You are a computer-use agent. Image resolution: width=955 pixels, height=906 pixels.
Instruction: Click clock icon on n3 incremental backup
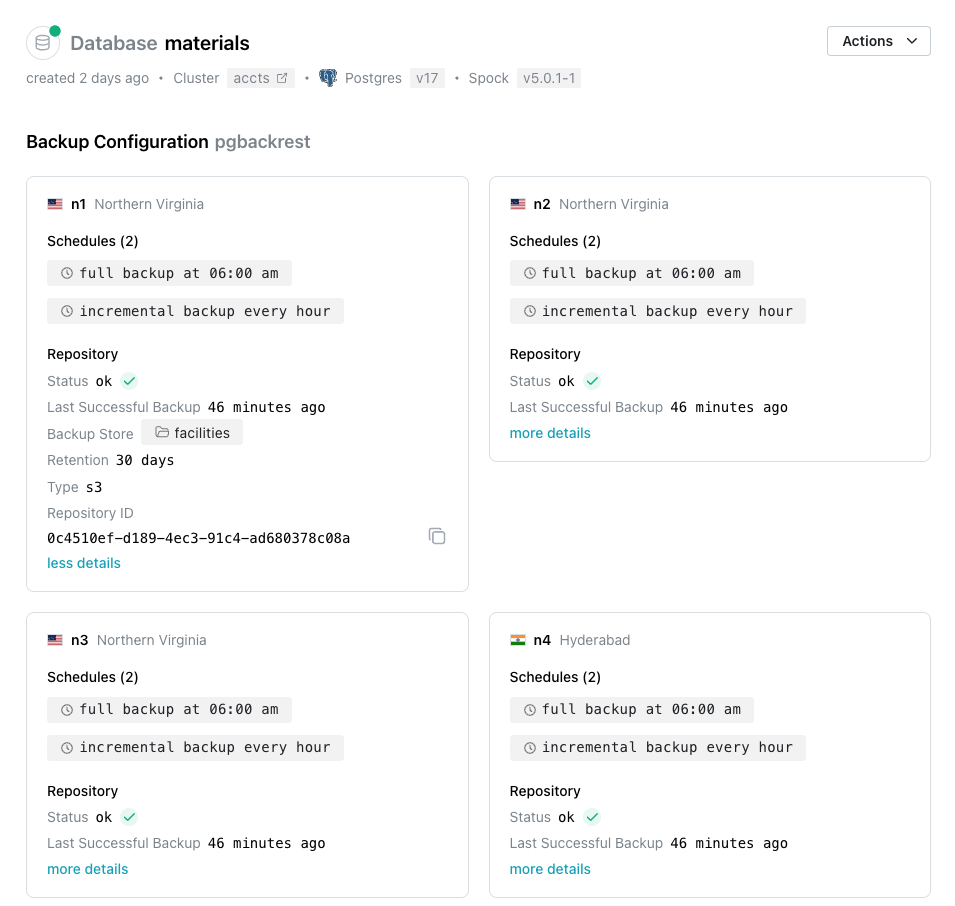pyautogui.click(x=67, y=747)
